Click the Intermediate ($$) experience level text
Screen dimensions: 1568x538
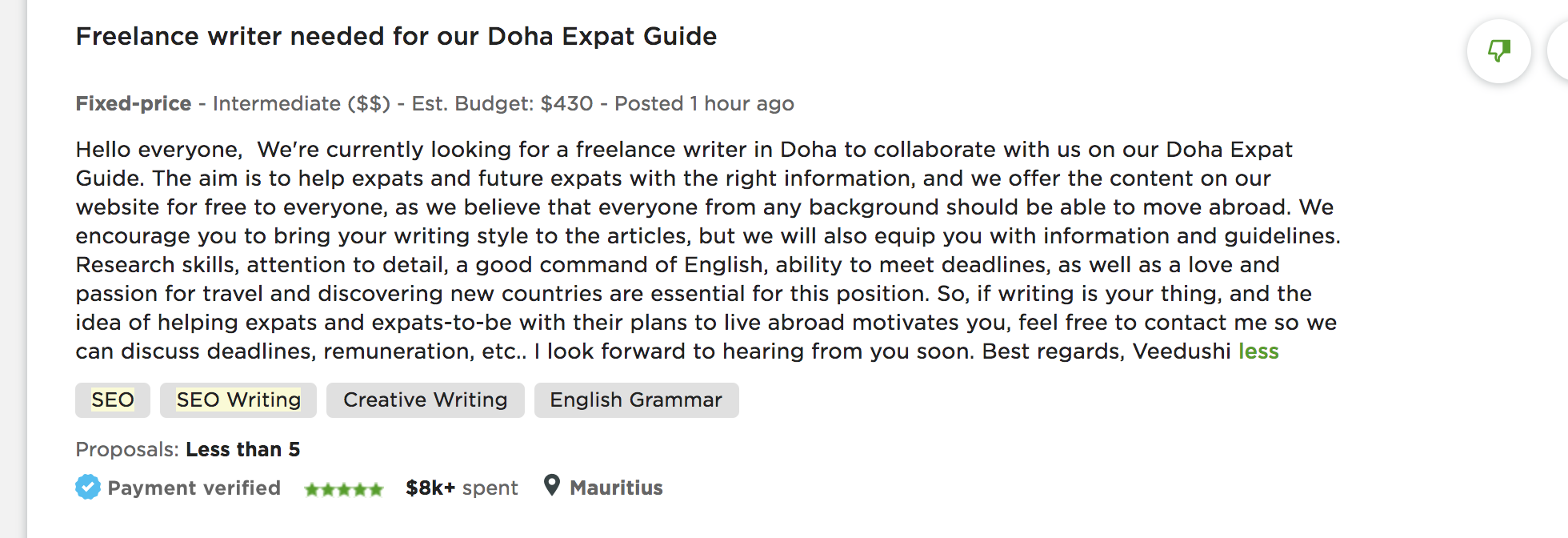[x=302, y=104]
